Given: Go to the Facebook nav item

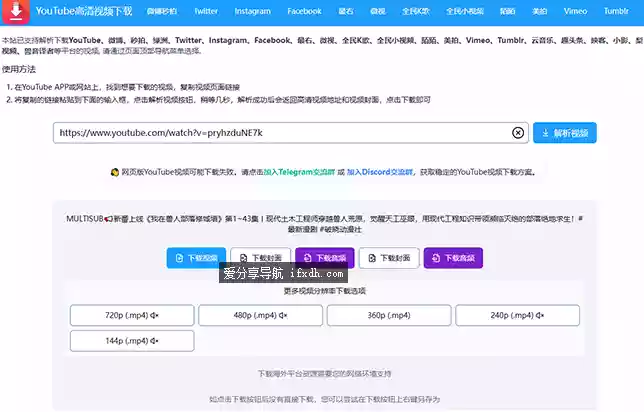Looking at the screenshot, I should [304, 12].
